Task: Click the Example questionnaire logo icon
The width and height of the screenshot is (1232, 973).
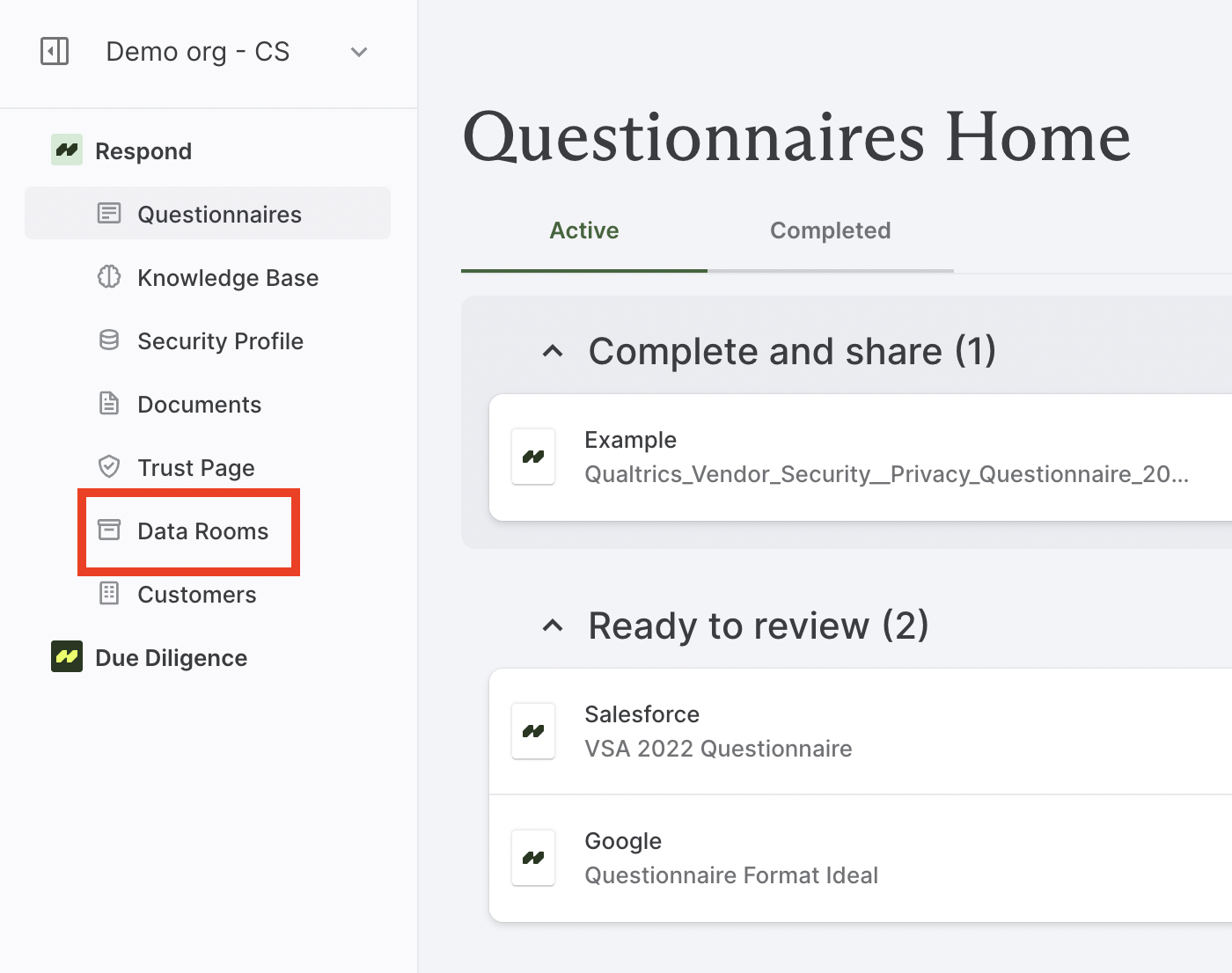Action: (533, 457)
